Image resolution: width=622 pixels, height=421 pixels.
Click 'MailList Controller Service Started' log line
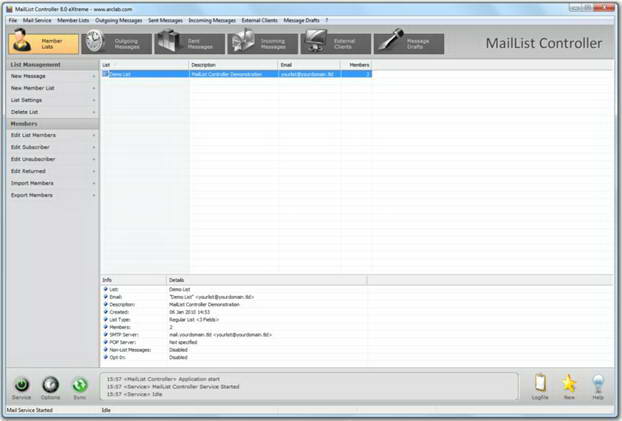pos(173,386)
